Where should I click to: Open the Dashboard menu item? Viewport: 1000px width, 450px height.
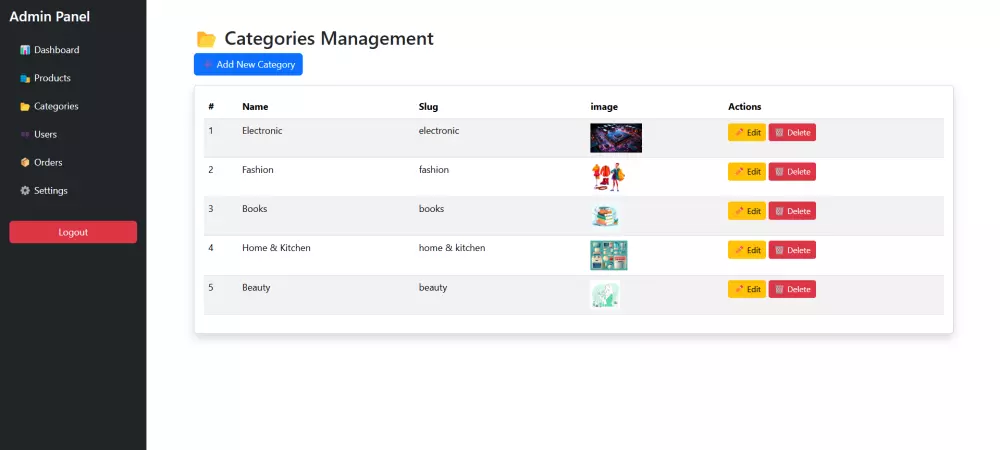[x=56, y=50]
